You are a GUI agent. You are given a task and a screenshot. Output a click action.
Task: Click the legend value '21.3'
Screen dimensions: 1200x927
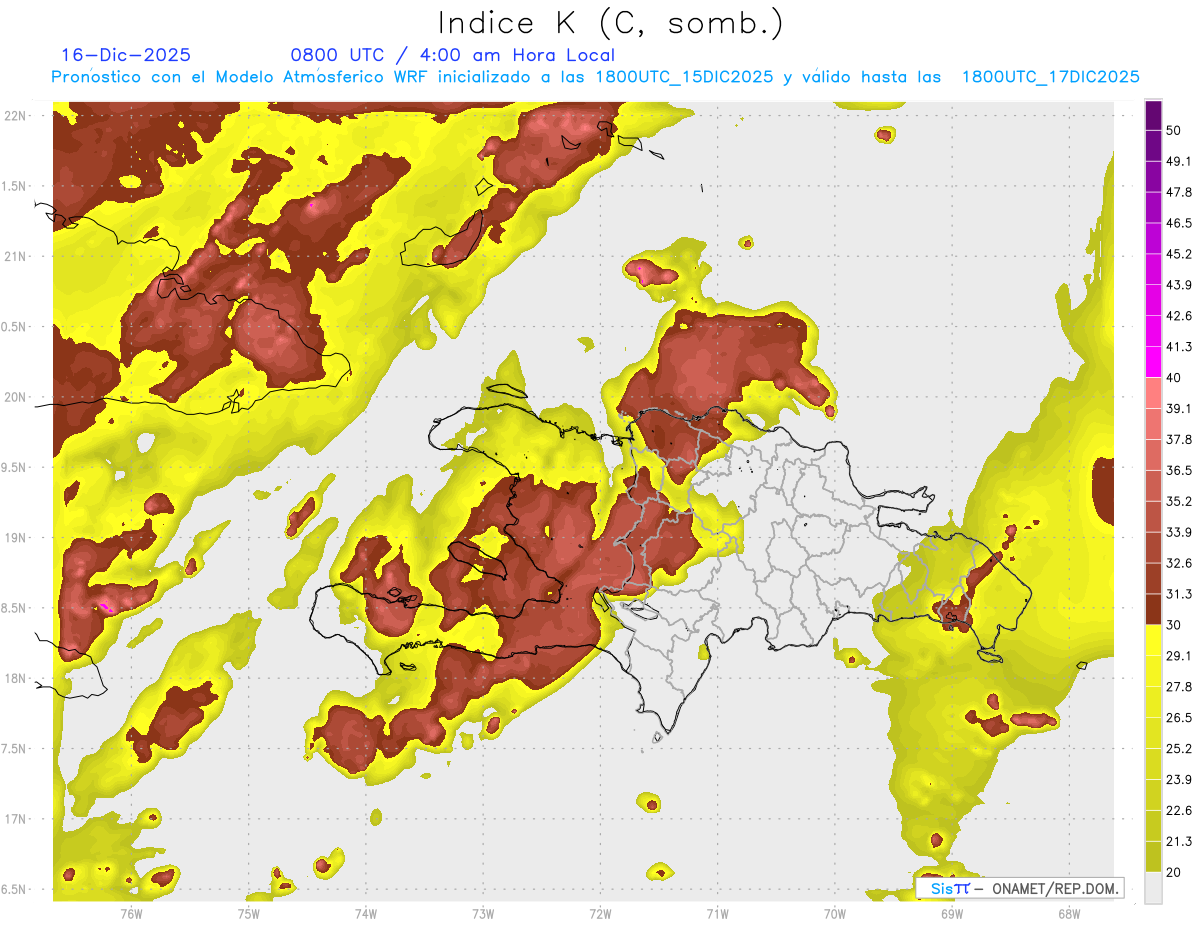[1179, 841]
